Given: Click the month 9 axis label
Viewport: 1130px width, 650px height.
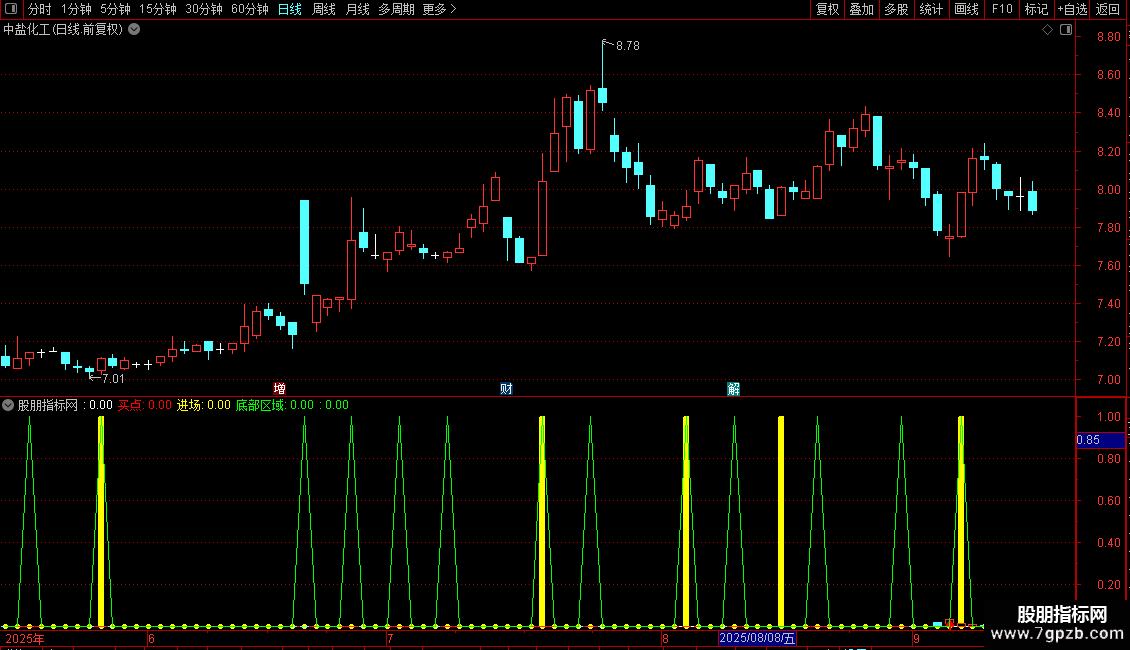Looking at the screenshot, I should tap(916, 638).
